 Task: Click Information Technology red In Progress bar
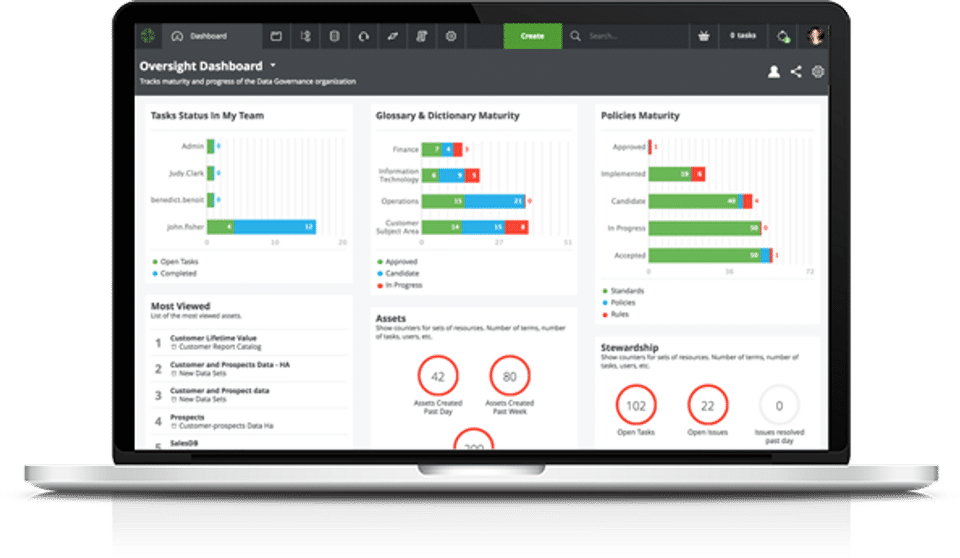[472, 175]
